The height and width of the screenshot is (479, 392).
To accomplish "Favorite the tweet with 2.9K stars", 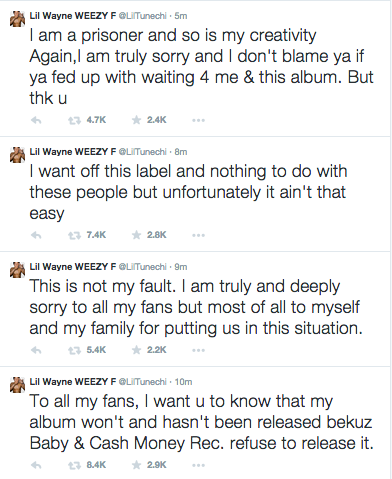I will click(x=136, y=465).
